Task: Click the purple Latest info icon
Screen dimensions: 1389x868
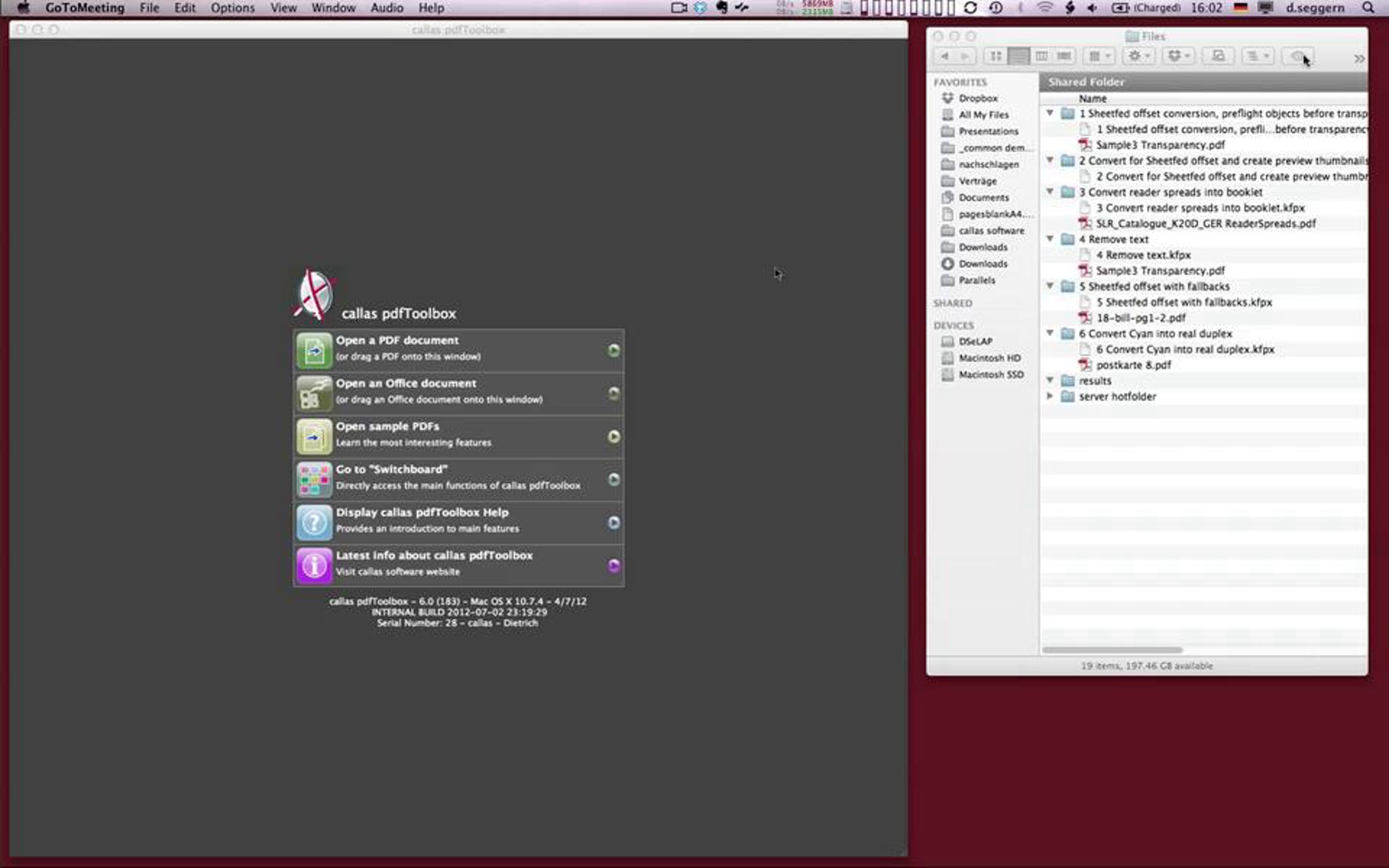Action: click(314, 565)
